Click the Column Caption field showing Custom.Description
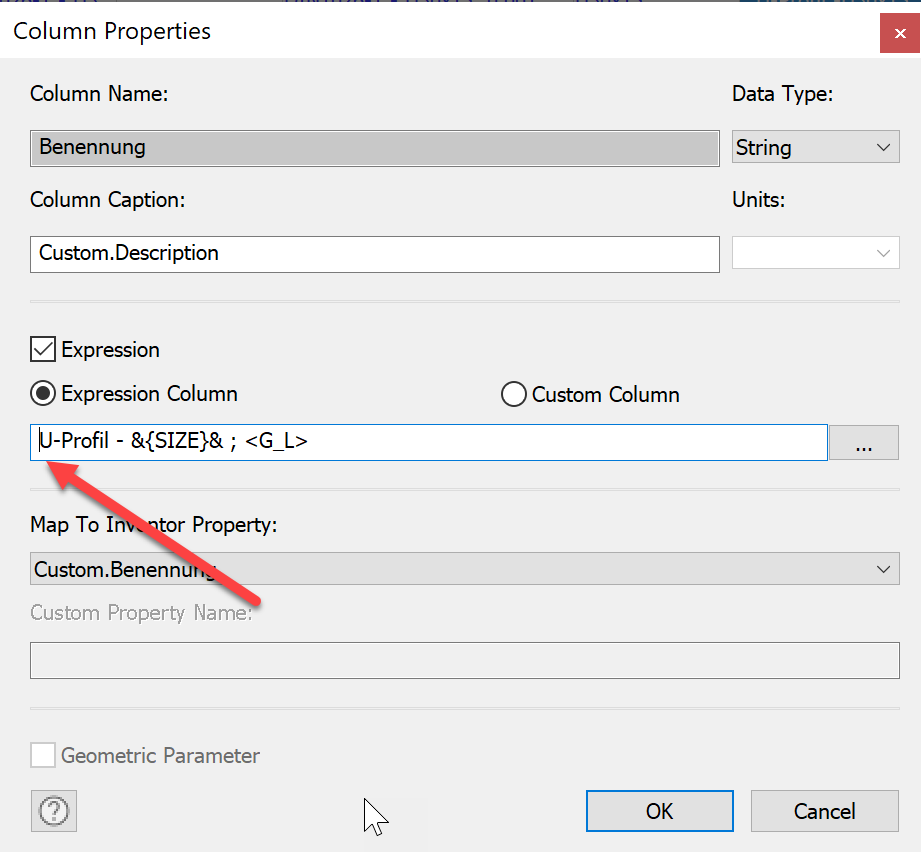 374,253
